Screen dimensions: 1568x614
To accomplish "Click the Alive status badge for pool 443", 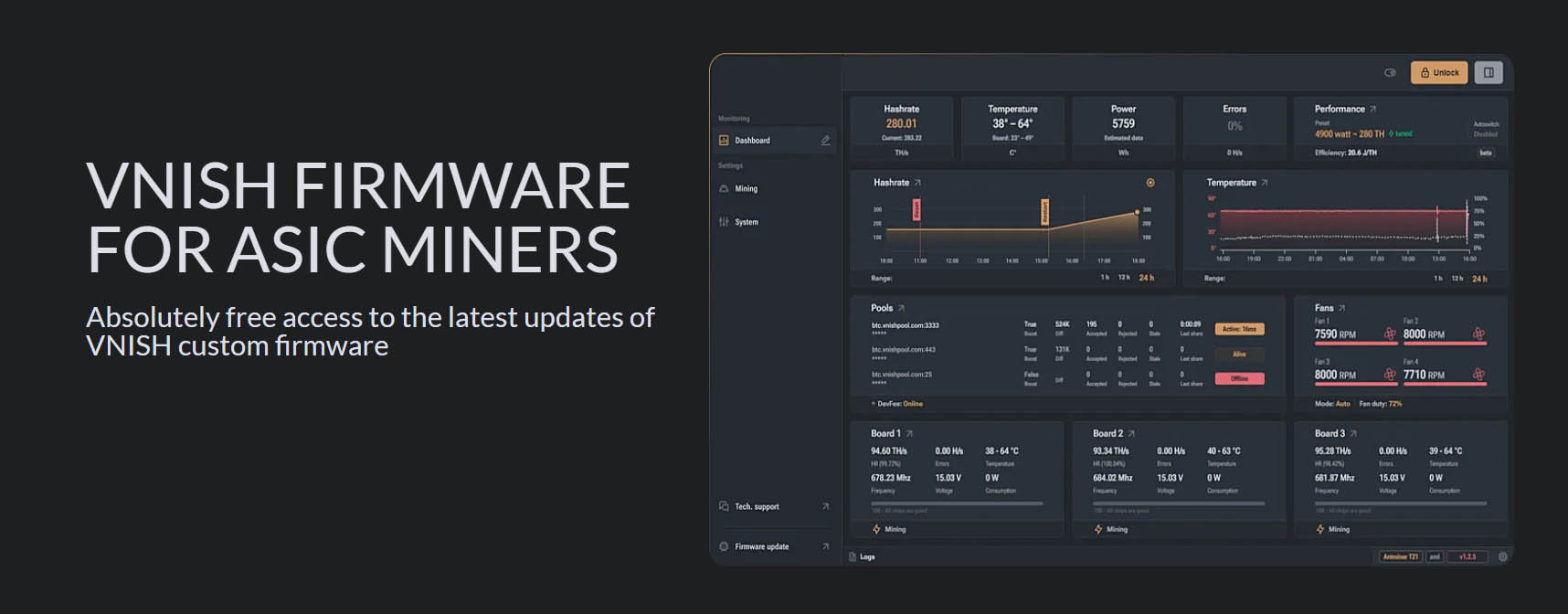I will [1239, 354].
